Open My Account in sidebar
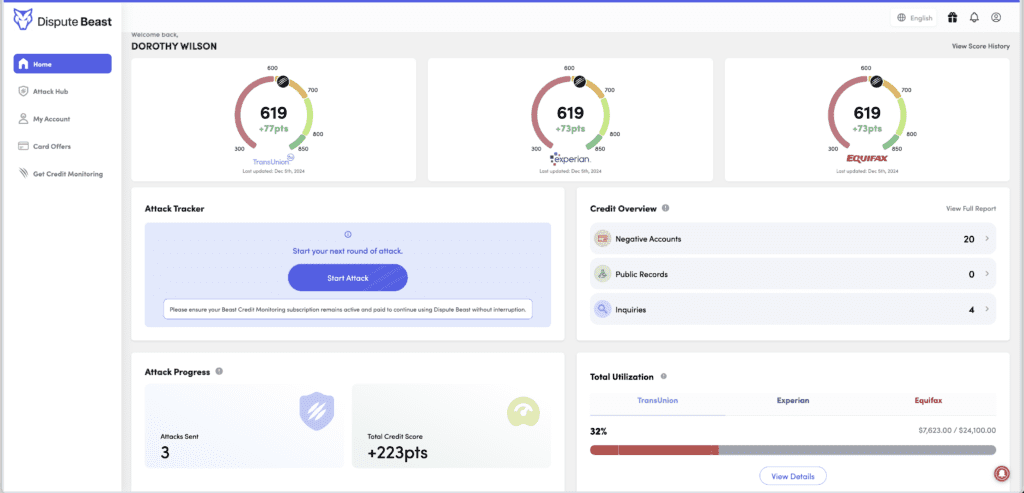 point(51,119)
